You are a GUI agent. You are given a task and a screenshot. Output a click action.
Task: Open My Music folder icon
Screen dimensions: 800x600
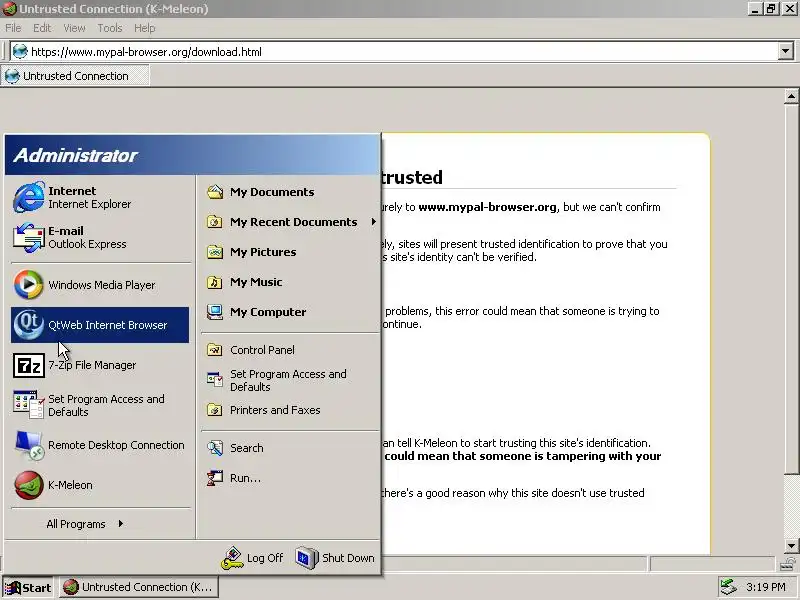click(215, 282)
